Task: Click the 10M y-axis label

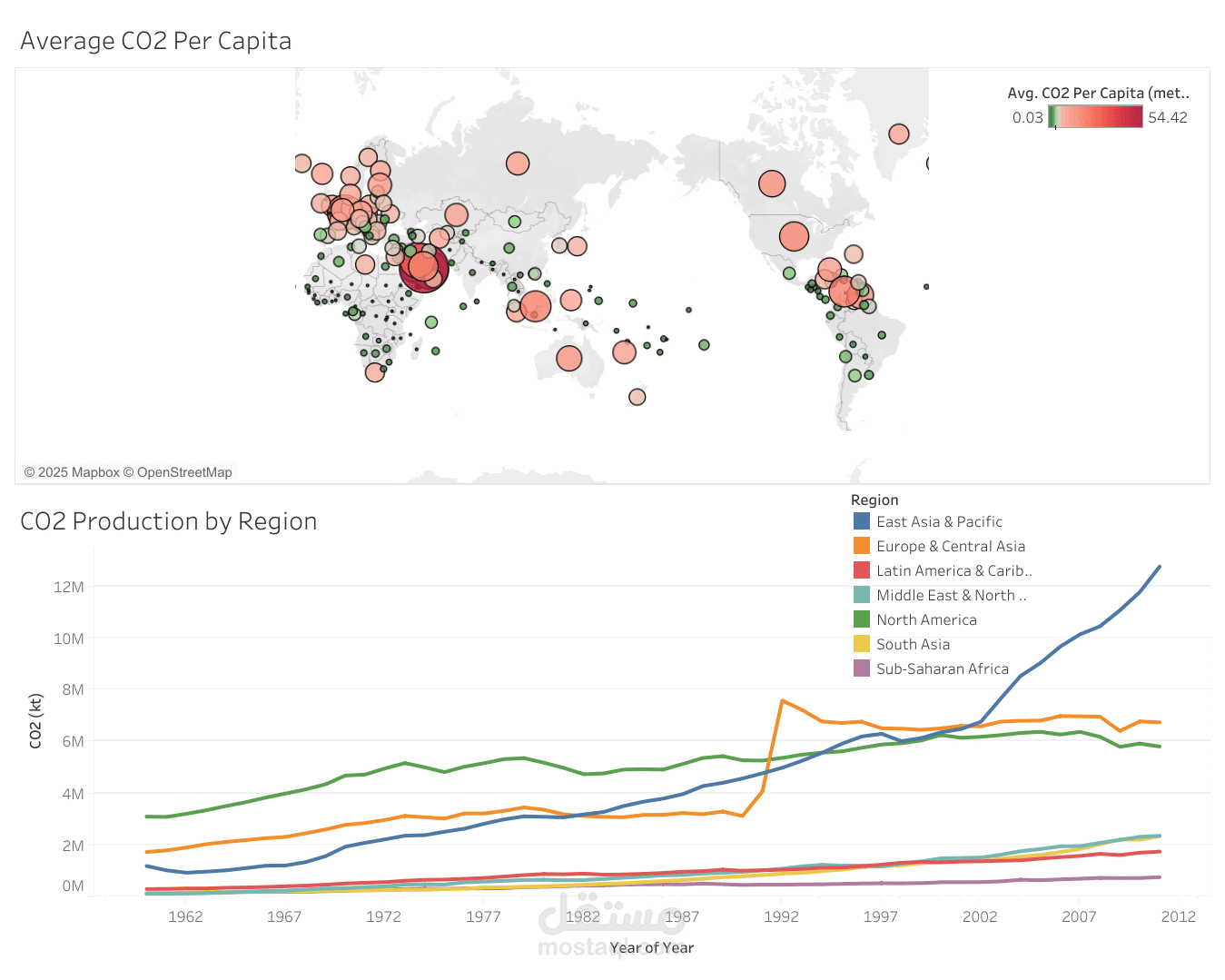Action: click(68, 638)
